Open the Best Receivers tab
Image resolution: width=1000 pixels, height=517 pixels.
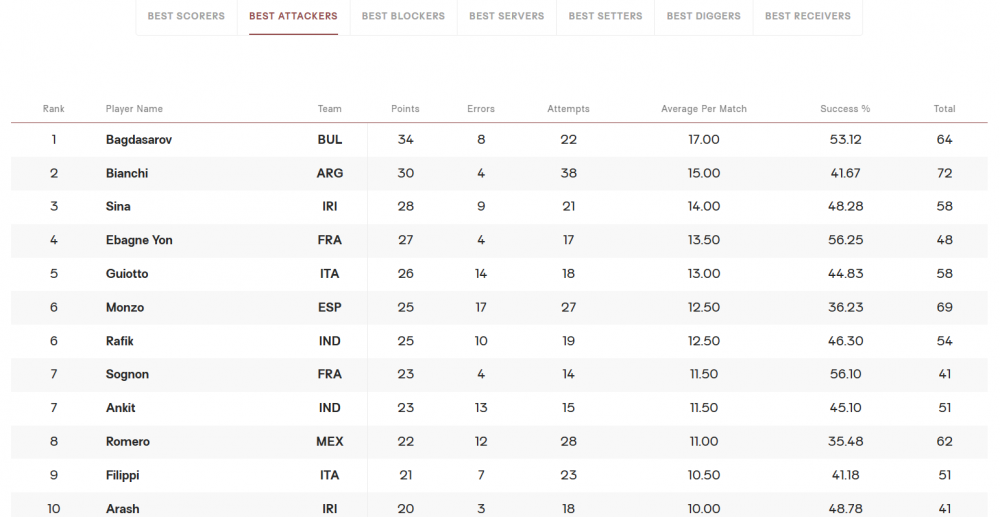(x=807, y=16)
